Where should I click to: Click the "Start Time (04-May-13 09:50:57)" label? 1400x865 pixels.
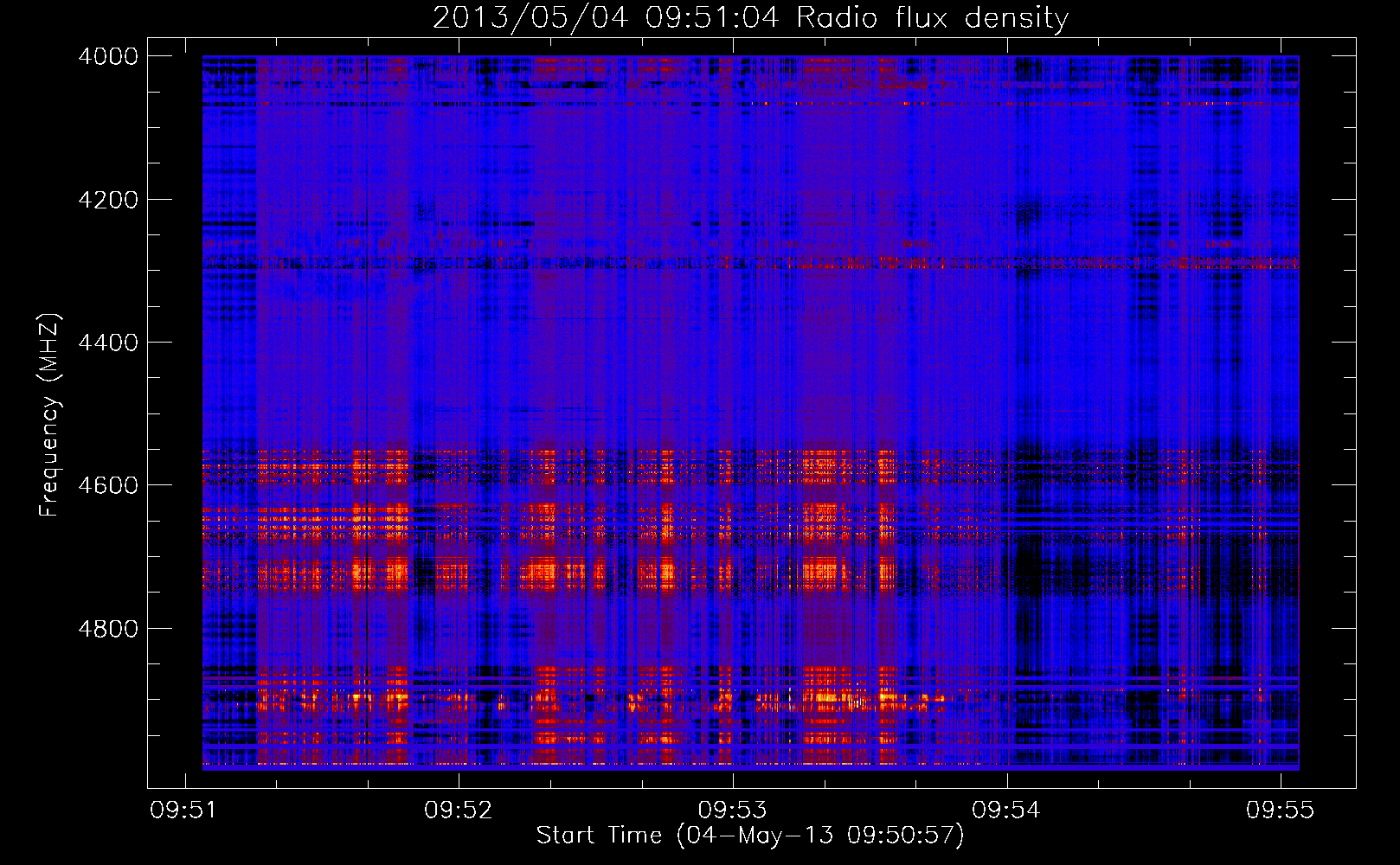coord(750,836)
